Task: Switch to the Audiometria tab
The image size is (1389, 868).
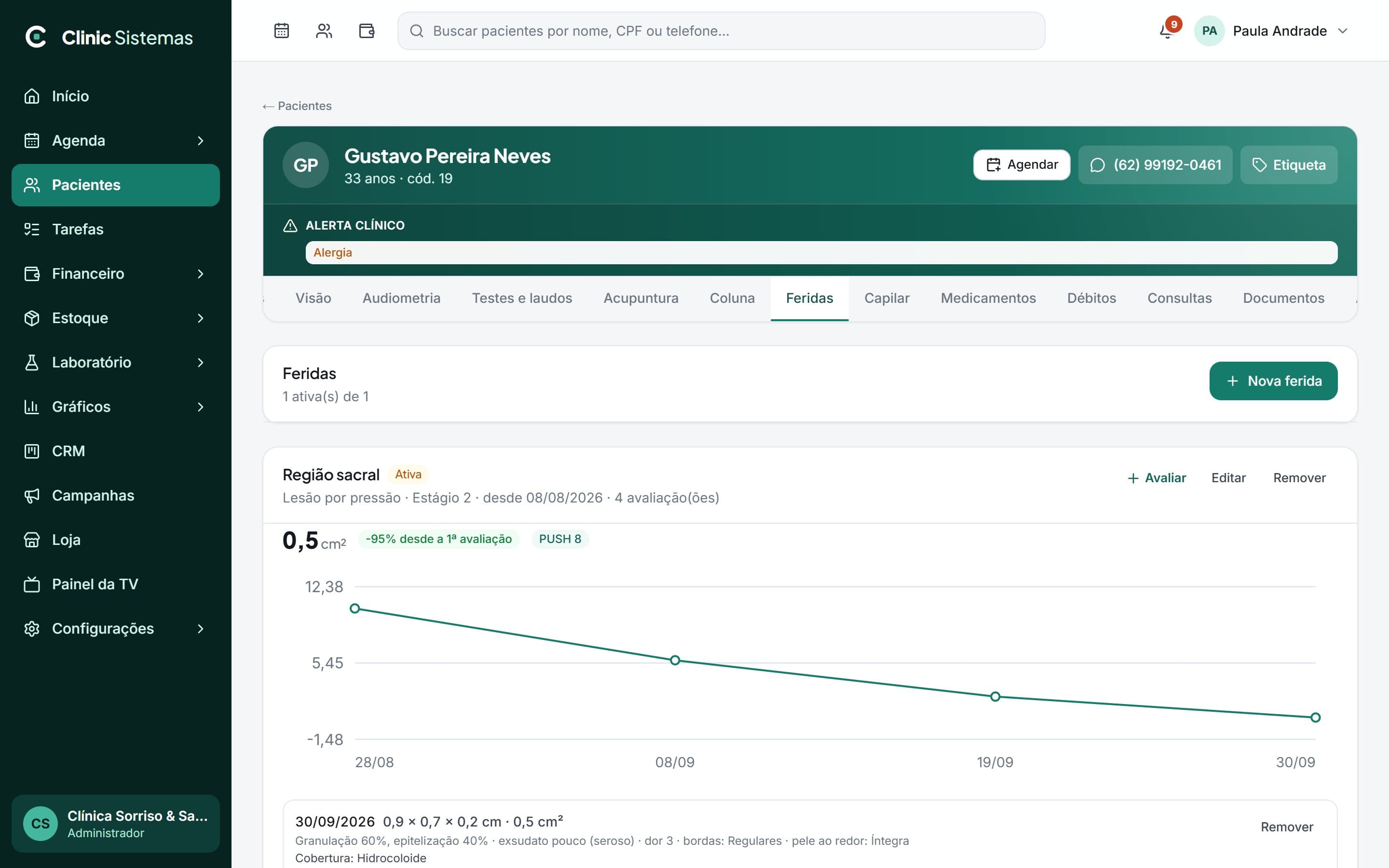Action: pyautogui.click(x=401, y=298)
